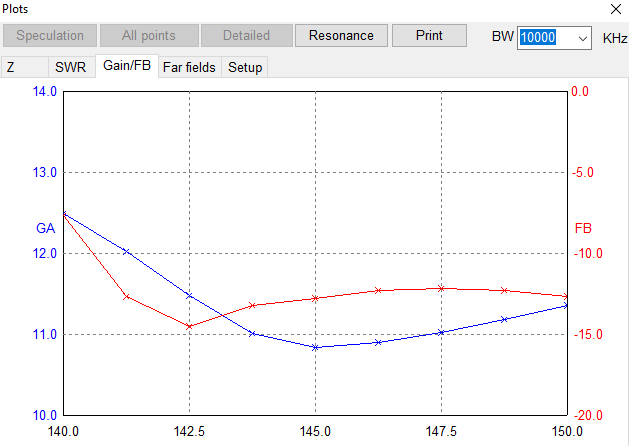Click the red FB axis label
This screenshot has height=446, width=629.
[x=583, y=228]
